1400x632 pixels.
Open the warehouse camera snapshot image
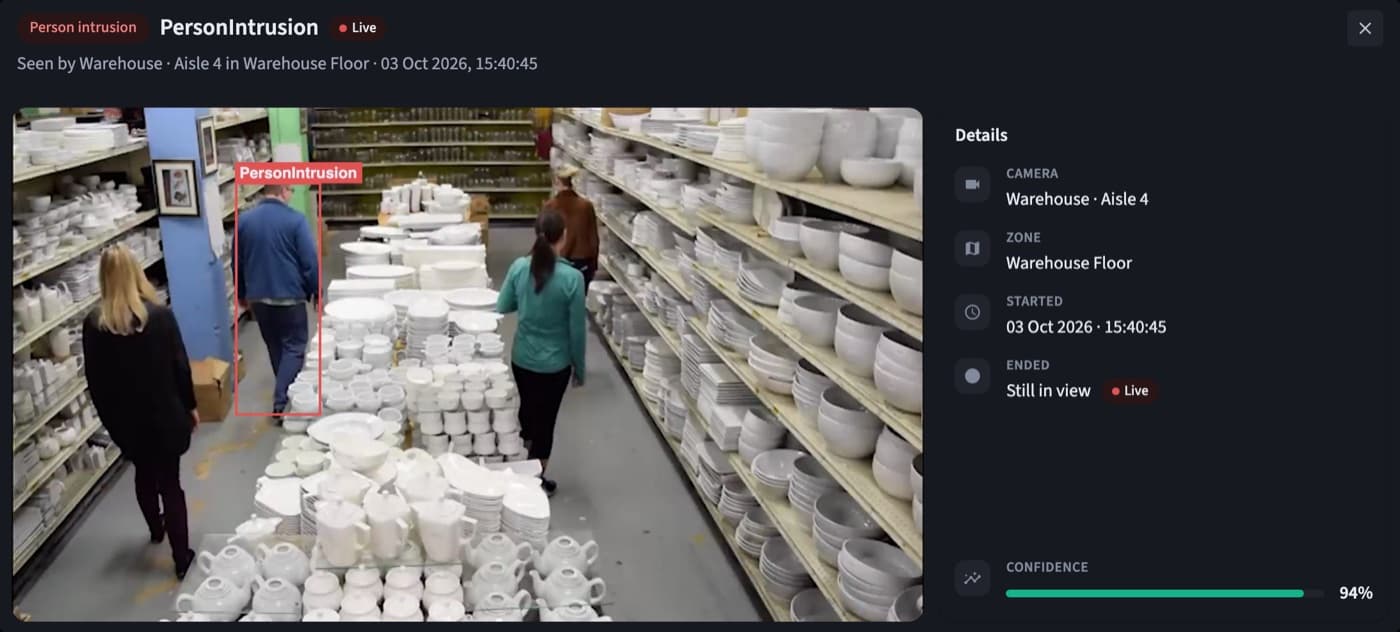[468, 364]
